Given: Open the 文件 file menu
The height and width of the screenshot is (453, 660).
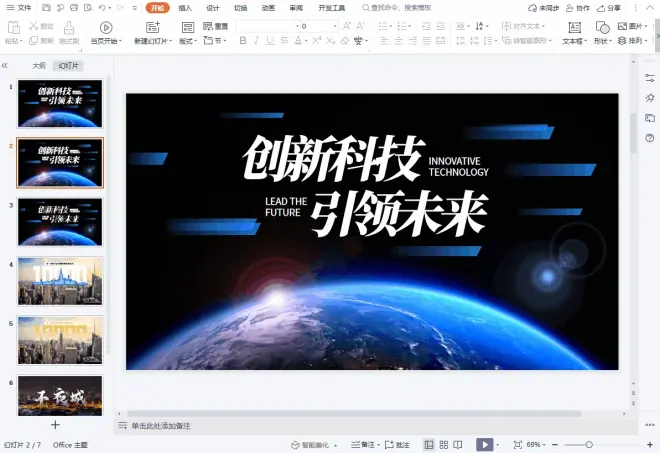Looking at the screenshot, I should point(19,8).
